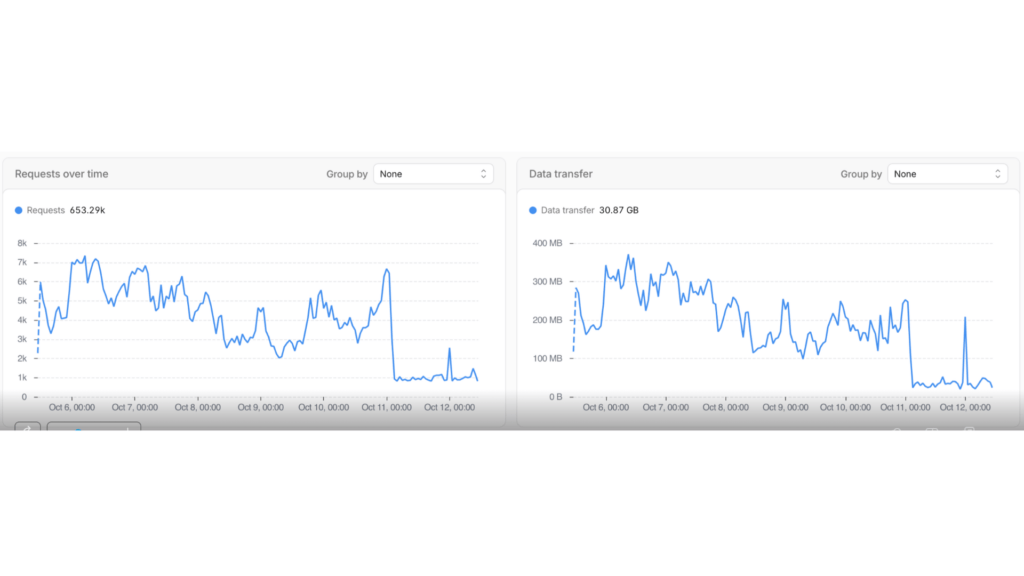Click 'Oct 6, 00:00' on the requests chart axis
The image size is (1024, 576).
[x=72, y=408]
